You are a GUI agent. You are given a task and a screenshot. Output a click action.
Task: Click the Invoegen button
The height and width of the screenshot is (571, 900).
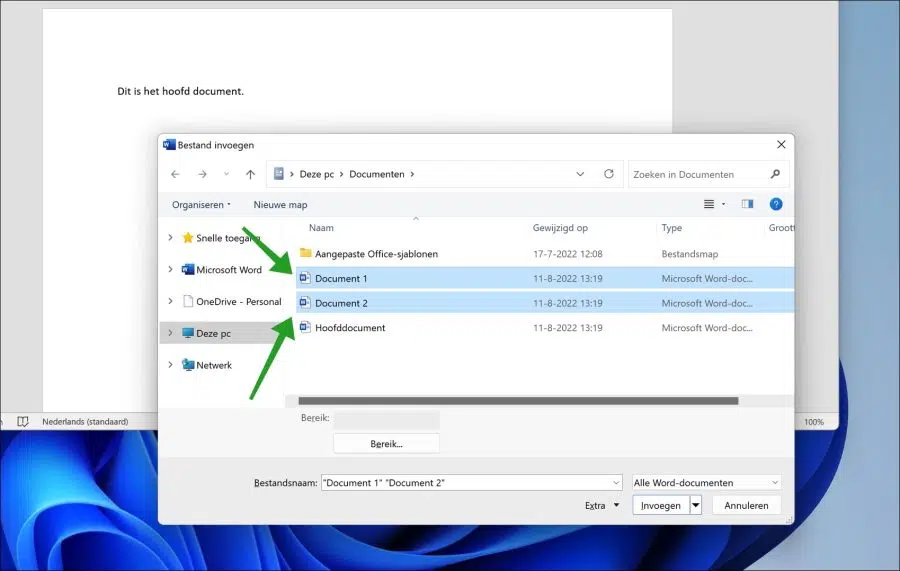661,506
